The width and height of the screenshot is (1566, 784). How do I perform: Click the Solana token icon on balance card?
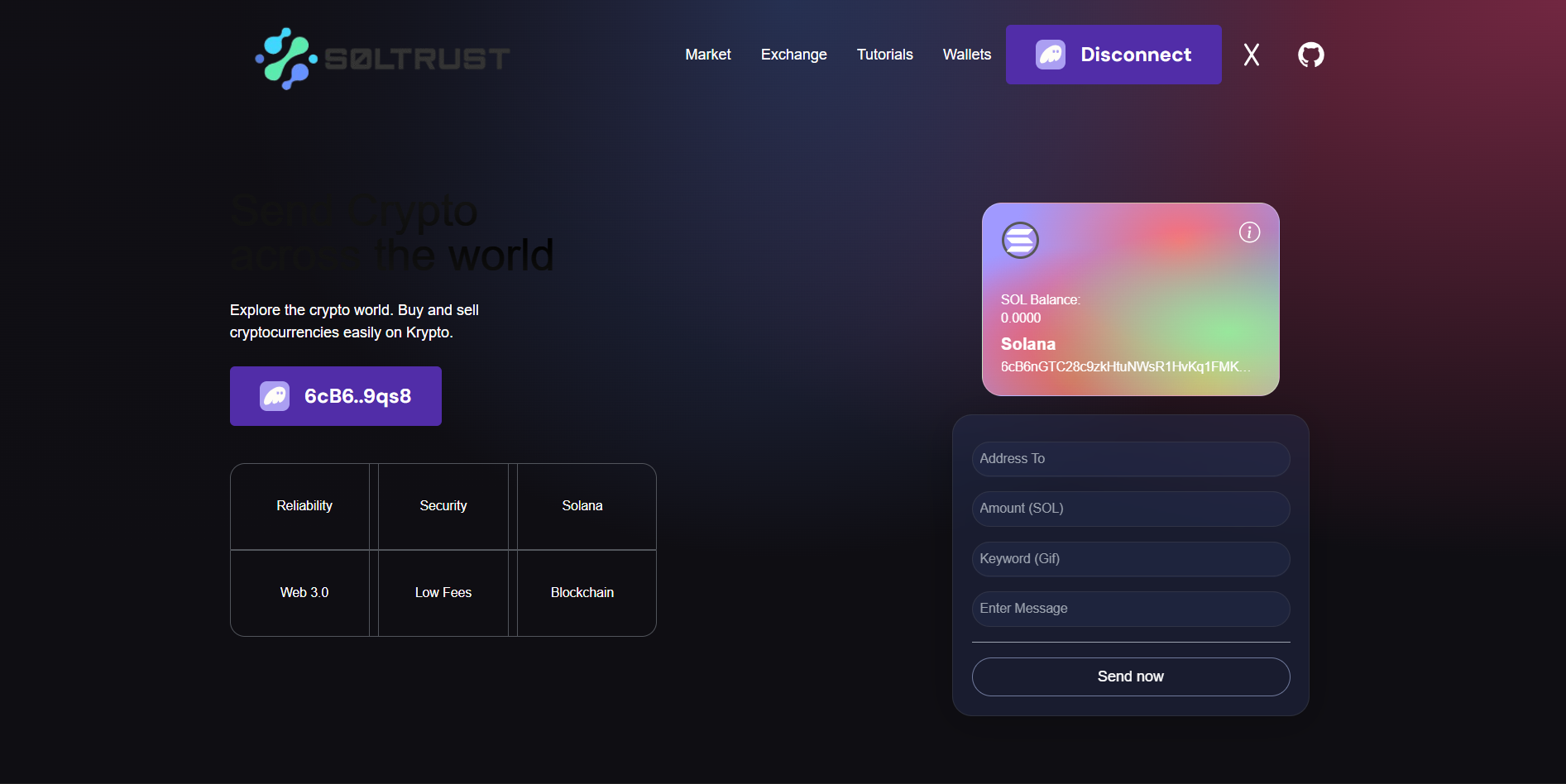1020,240
